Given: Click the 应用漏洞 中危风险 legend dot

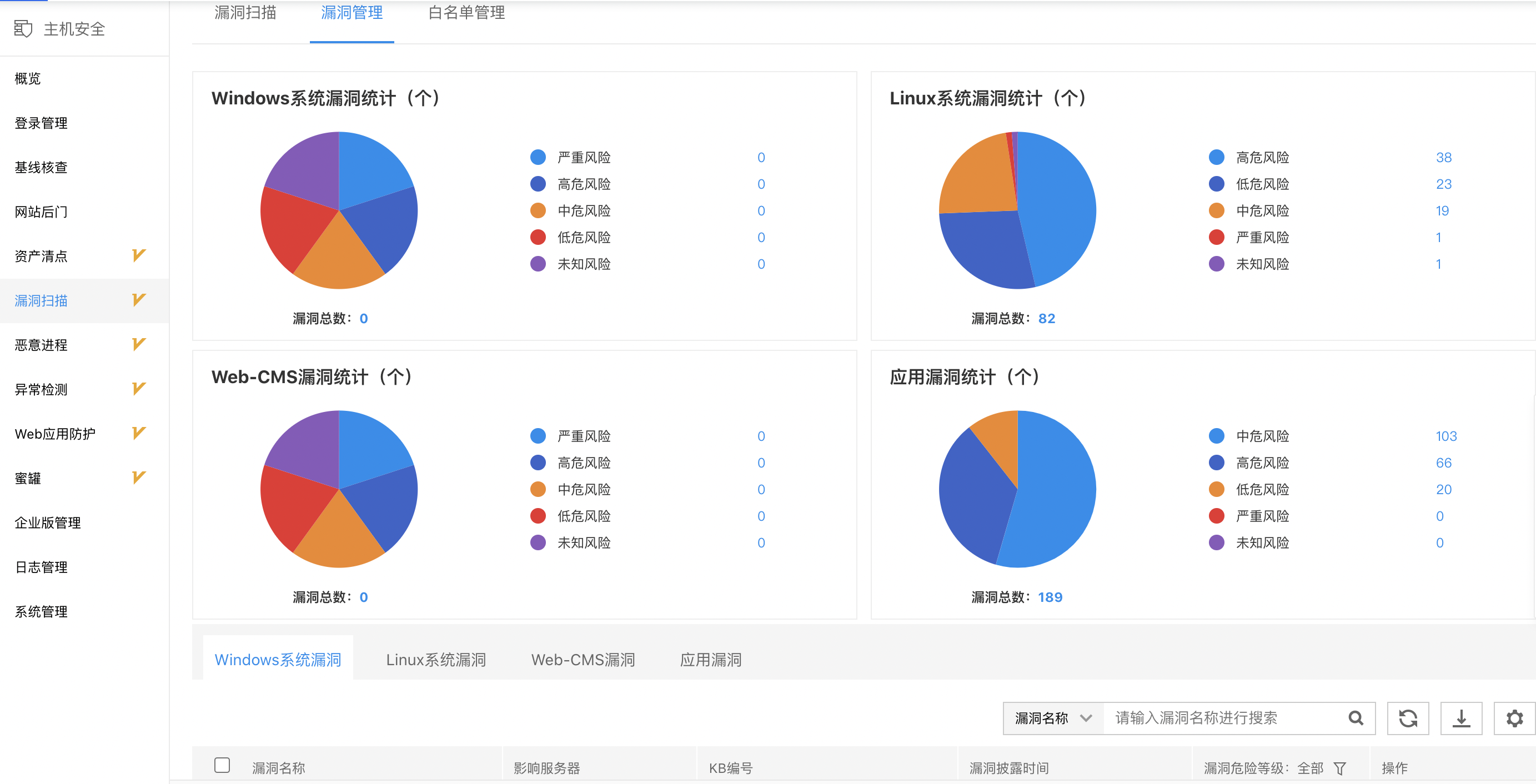Looking at the screenshot, I should [1216, 436].
